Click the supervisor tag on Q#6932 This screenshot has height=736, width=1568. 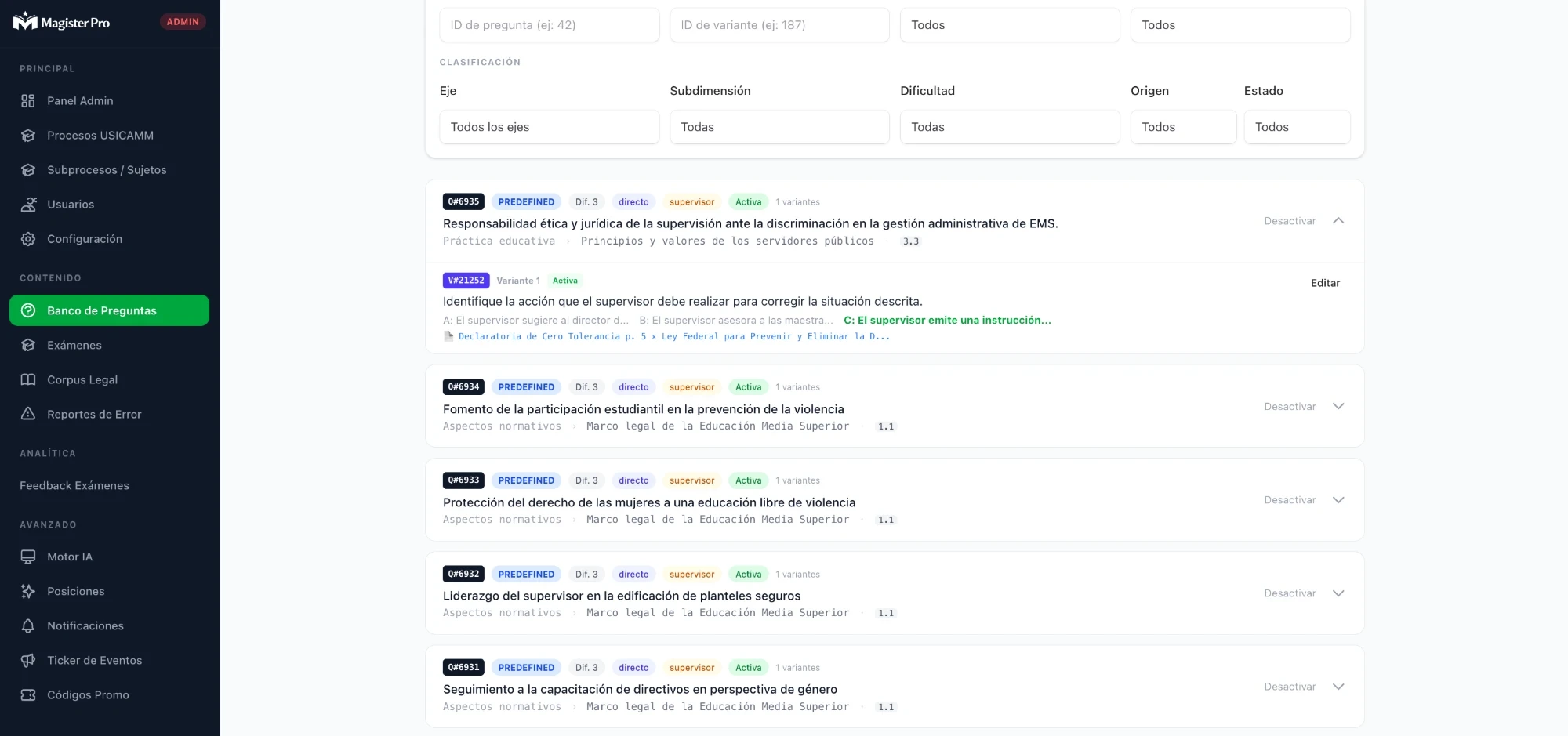pos(691,575)
